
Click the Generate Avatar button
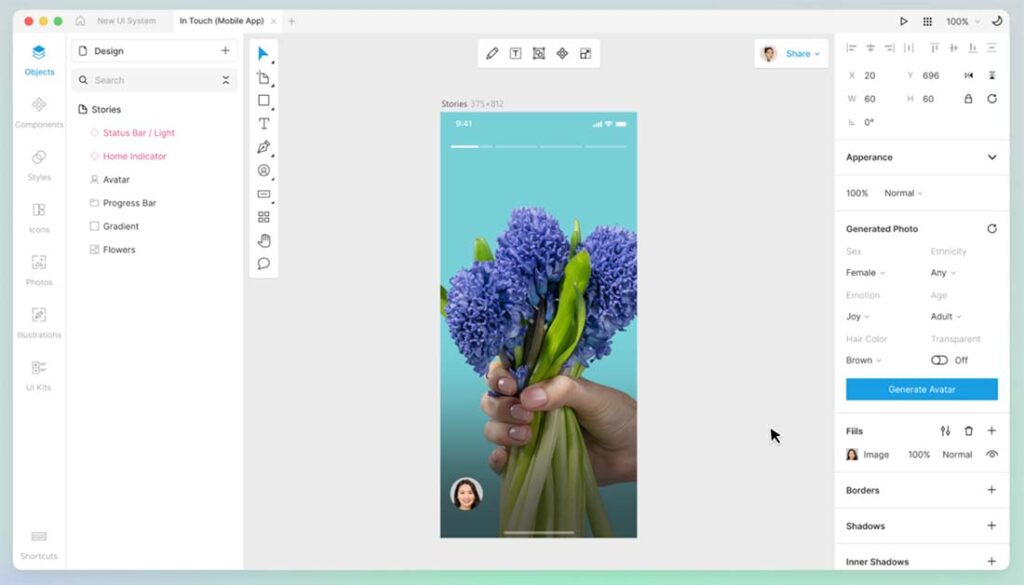(921, 389)
